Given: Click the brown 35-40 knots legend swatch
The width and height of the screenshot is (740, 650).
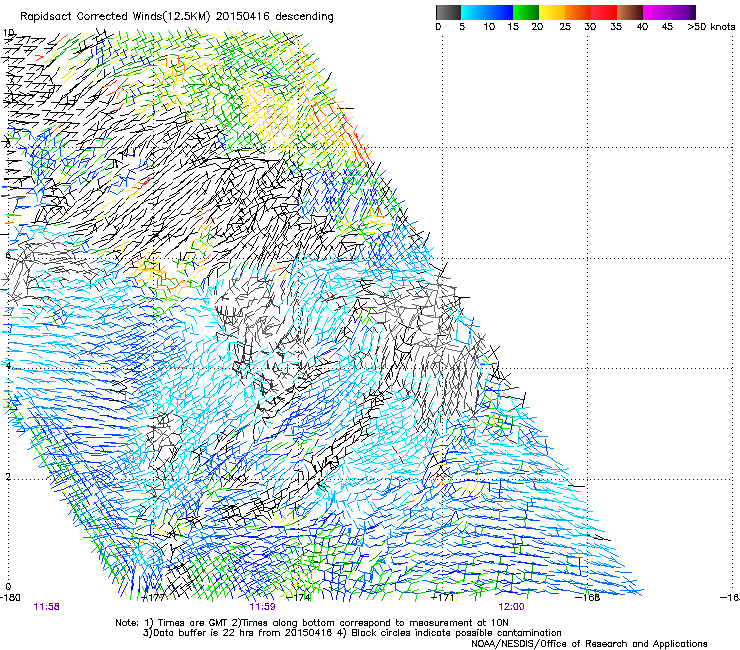Looking at the screenshot, I should coord(630,12).
